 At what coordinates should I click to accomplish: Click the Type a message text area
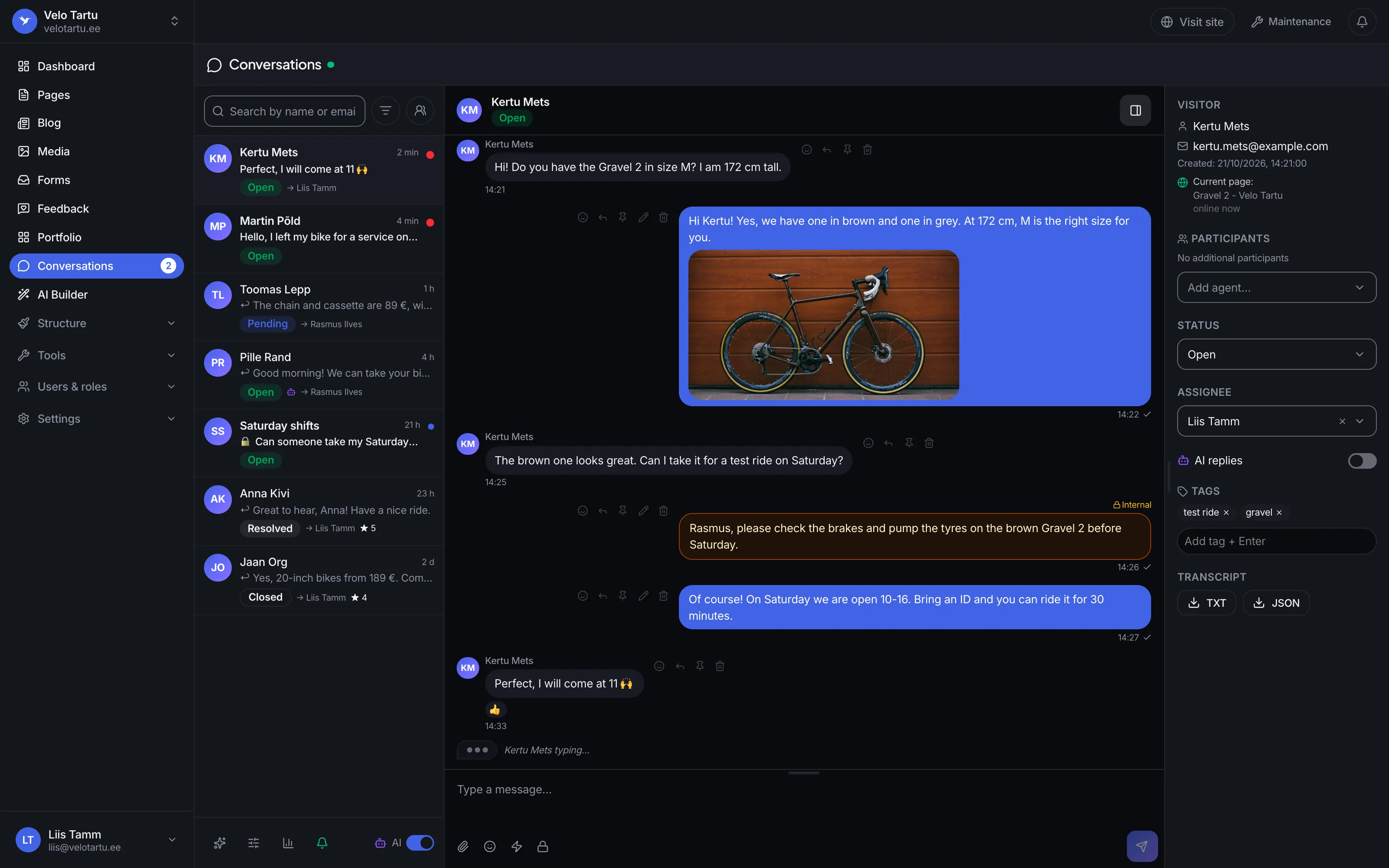pyautogui.click(x=803, y=801)
